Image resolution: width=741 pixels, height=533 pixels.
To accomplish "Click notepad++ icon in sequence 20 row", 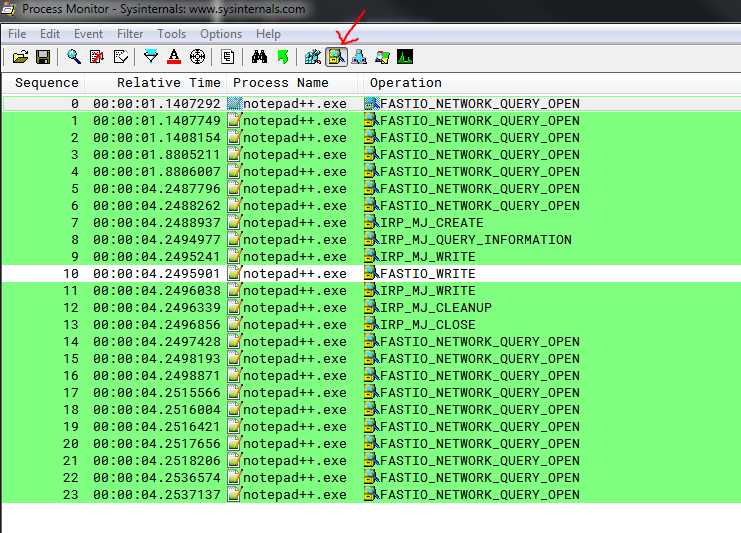I will pyautogui.click(x=234, y=444).
